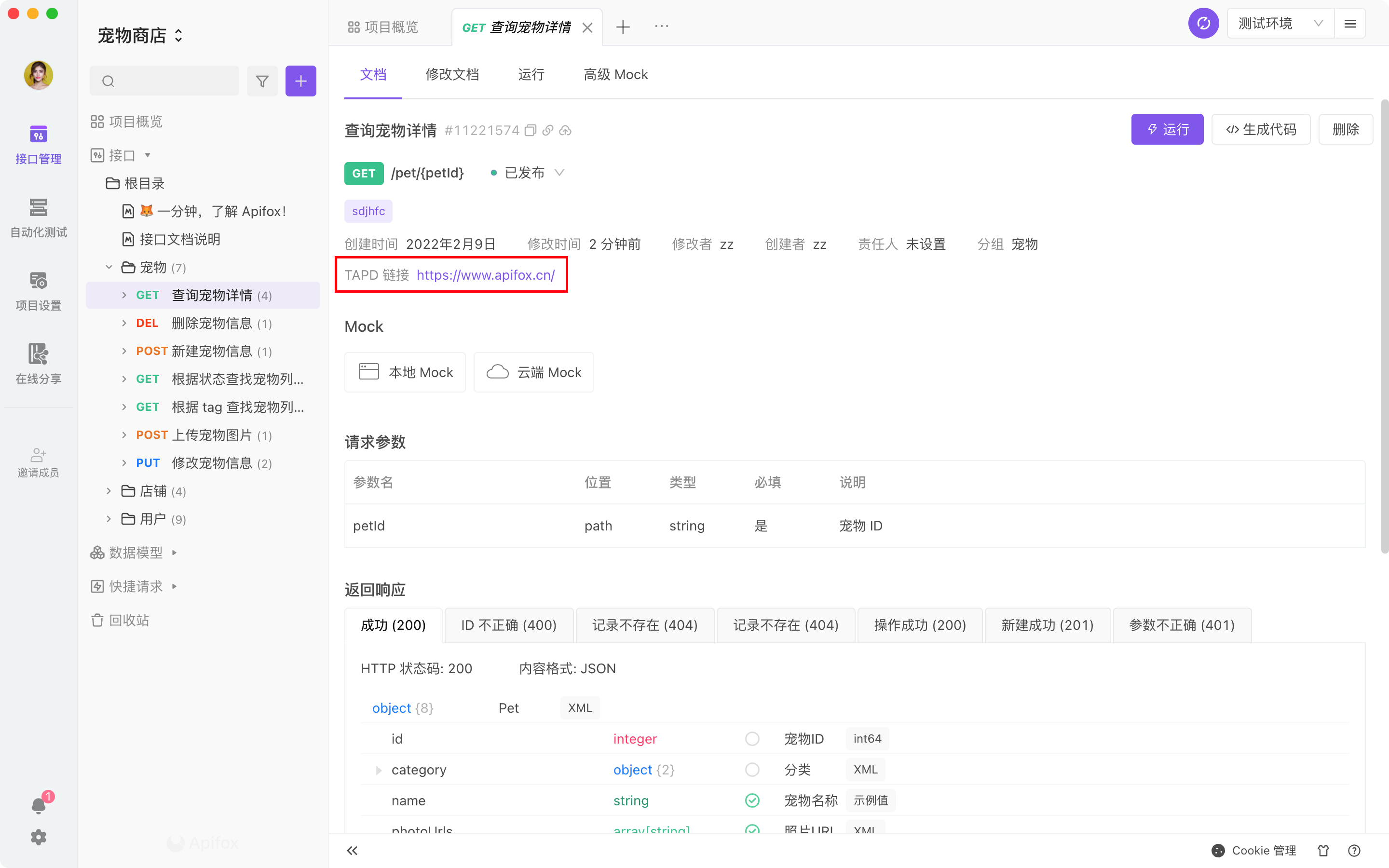Screen dimensions: 1389x868
Task: Click the filter funnel icon
Action: click(x=262, y=81)
